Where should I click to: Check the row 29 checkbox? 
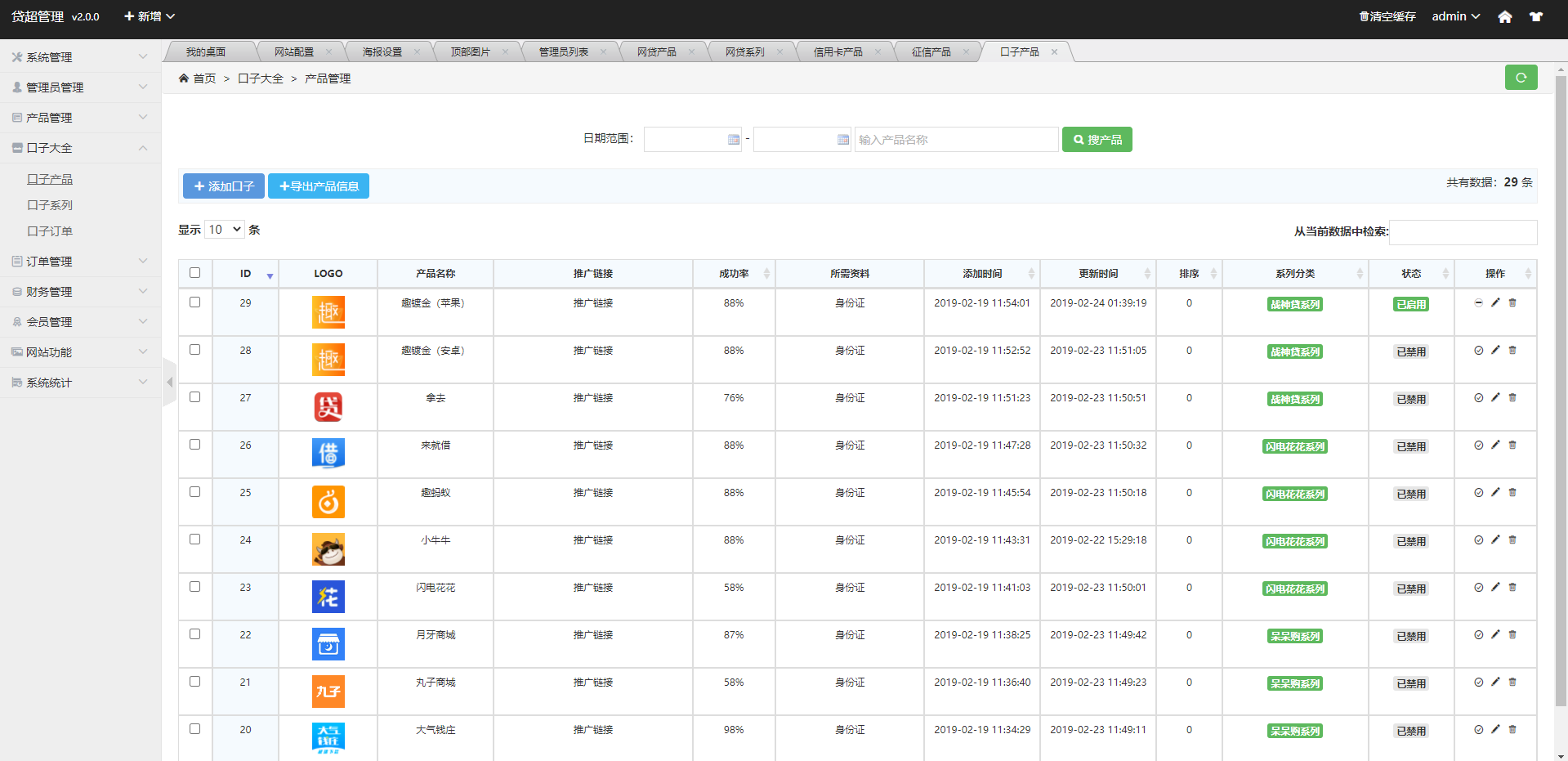point(194,302)
